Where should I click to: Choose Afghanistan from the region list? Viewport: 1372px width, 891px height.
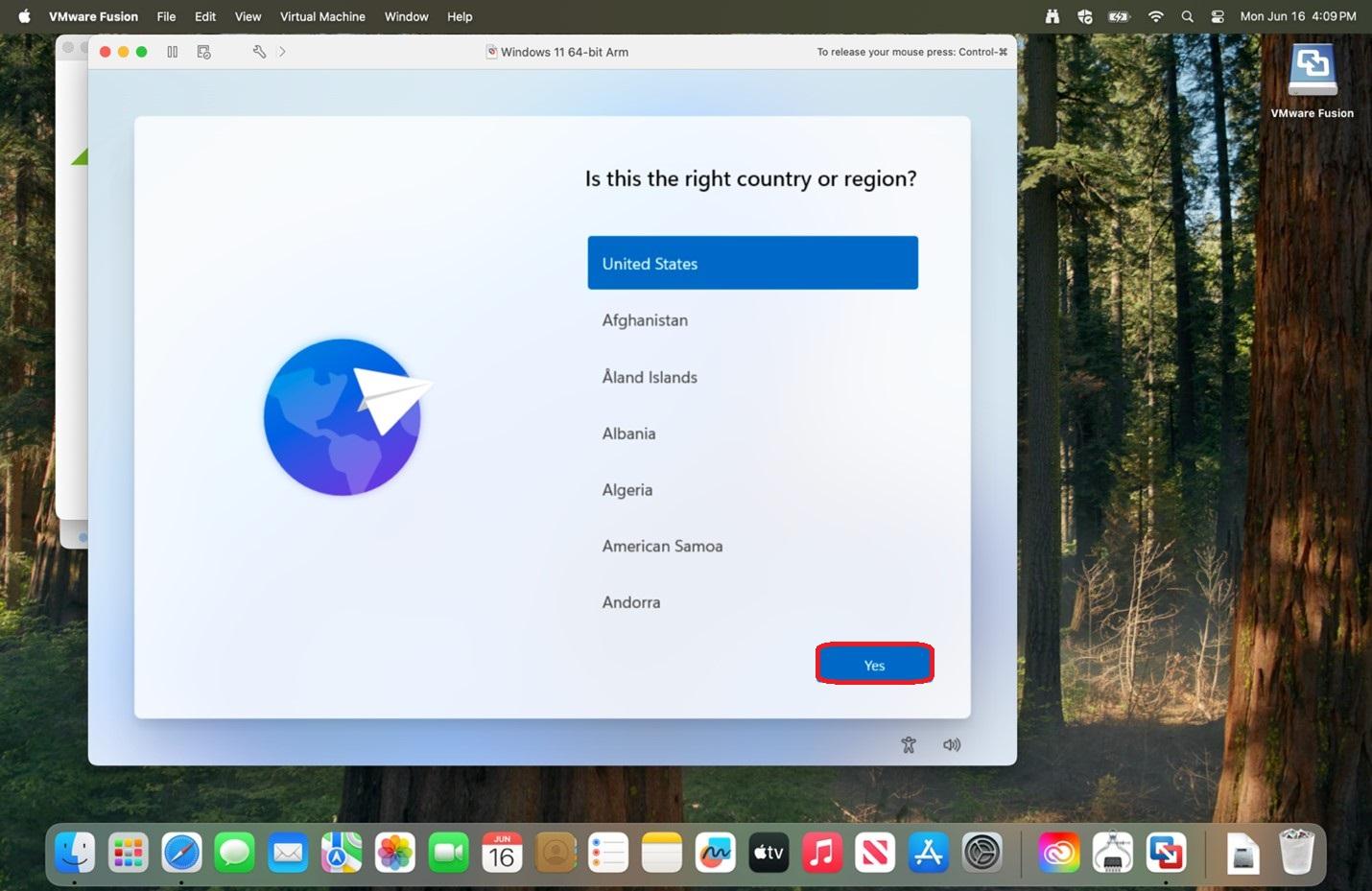752,320
